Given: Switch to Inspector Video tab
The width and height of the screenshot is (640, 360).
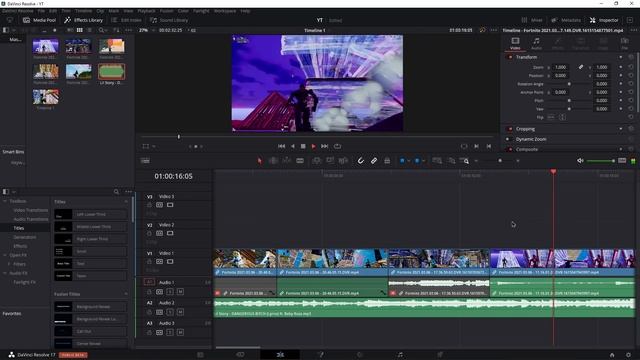Looking at the screenshot, I should (x=515, y=43).
